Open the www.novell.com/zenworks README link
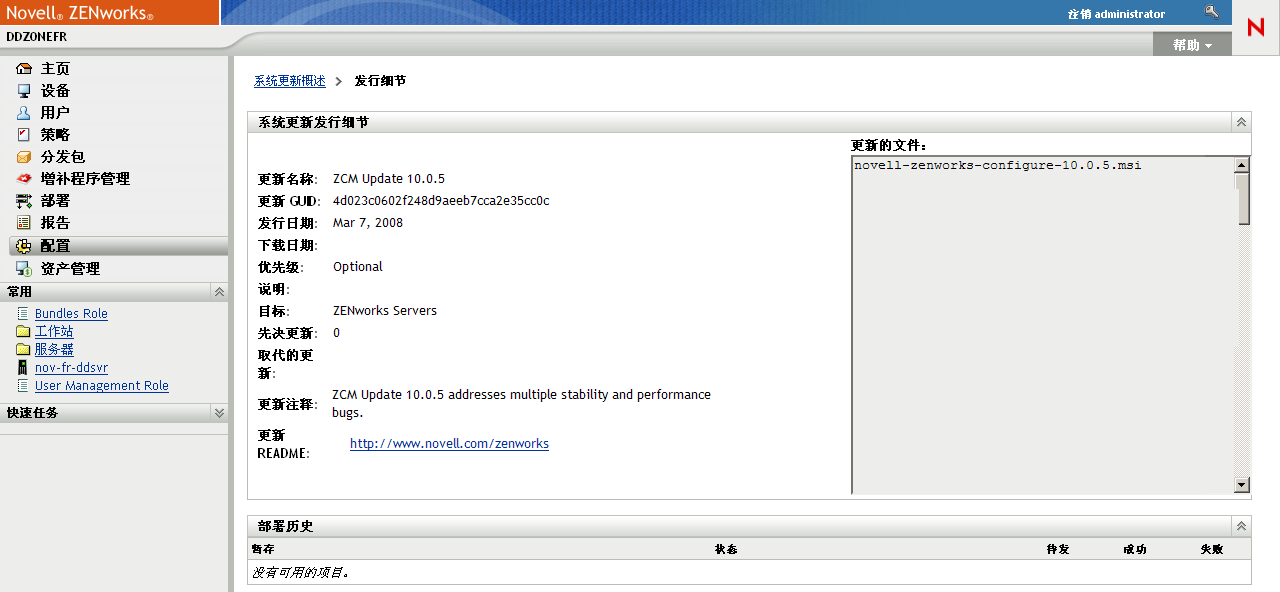1280x592 pixels. pos(449,444)
